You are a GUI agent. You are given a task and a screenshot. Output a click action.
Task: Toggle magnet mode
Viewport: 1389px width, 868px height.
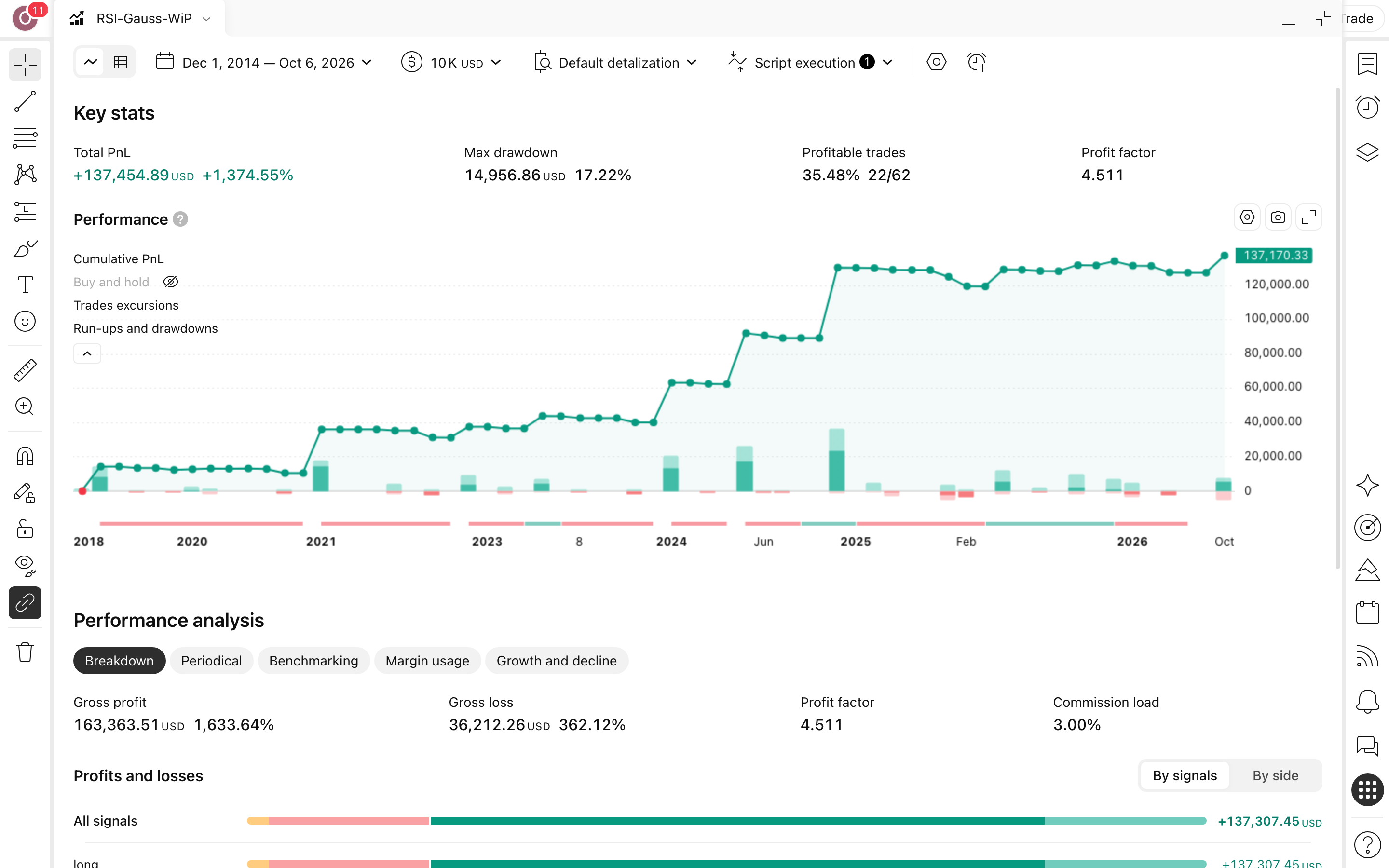click(x=25, y=456)
